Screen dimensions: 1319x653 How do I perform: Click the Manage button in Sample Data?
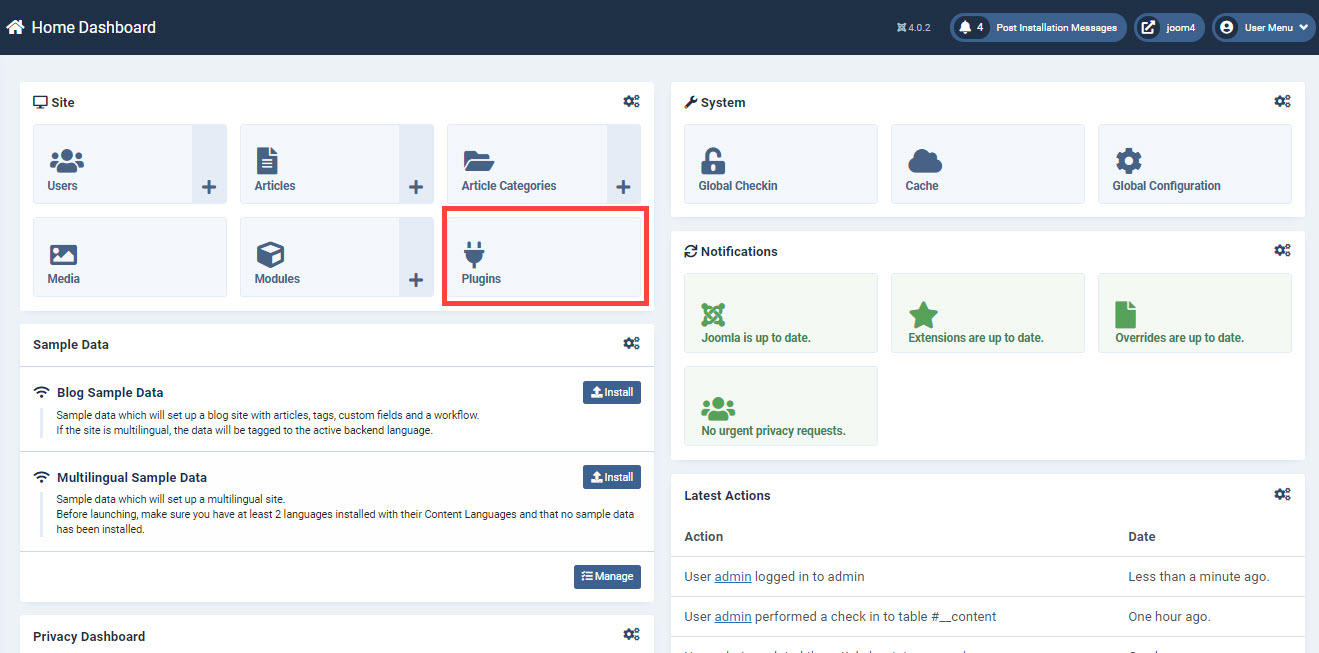pos(607,576)
